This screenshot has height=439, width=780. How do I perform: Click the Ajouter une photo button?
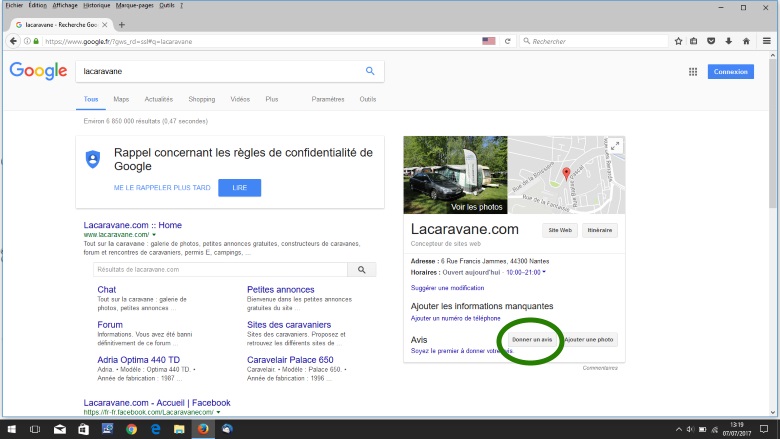pyautogui.click(x=588, y=340)
